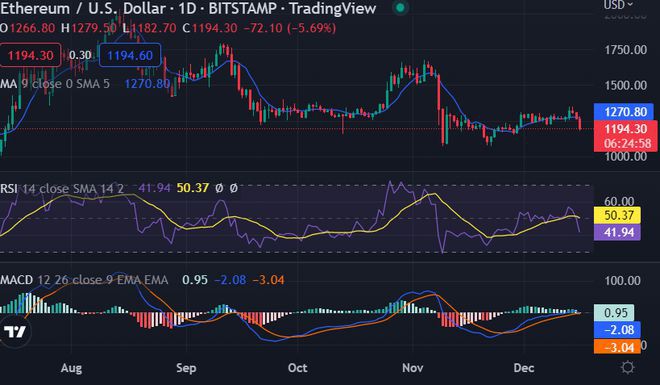Click the Nov label on time axis
The image size is (660, 385).
click(x=412, y=368)
